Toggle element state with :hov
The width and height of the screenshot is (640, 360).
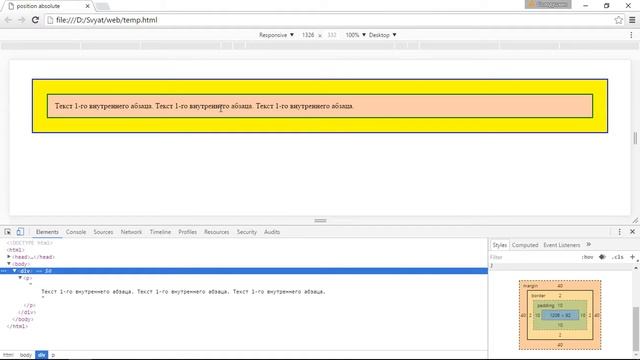[587, 257]
